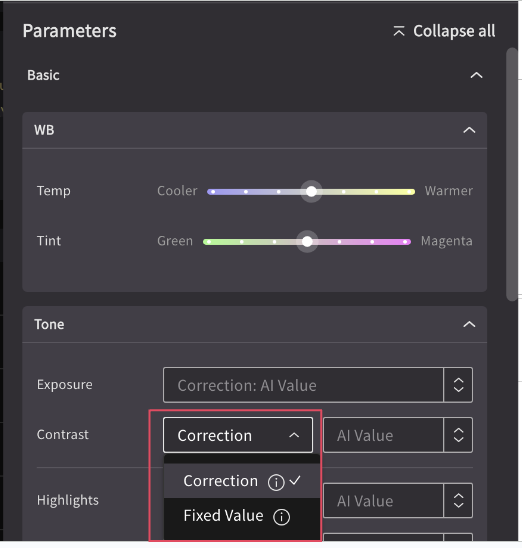The image size is (522, 548).
Task: Collapse the WB section chevron
Action: 469,130
